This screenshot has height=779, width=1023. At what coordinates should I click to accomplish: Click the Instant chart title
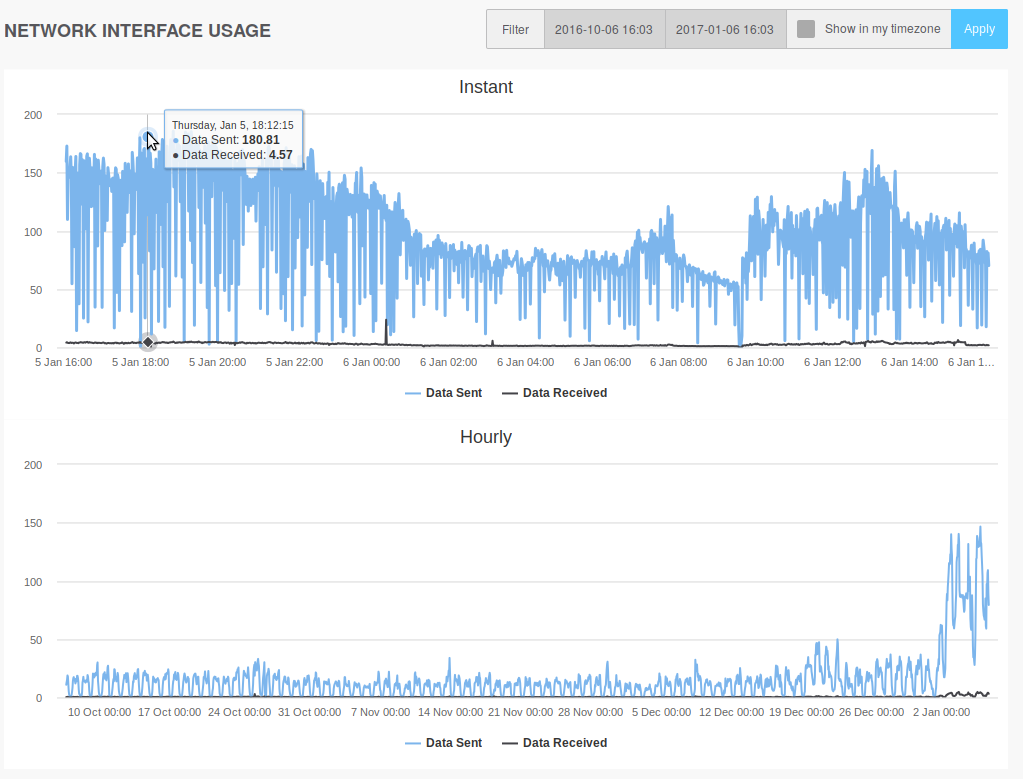coord(486,87)
